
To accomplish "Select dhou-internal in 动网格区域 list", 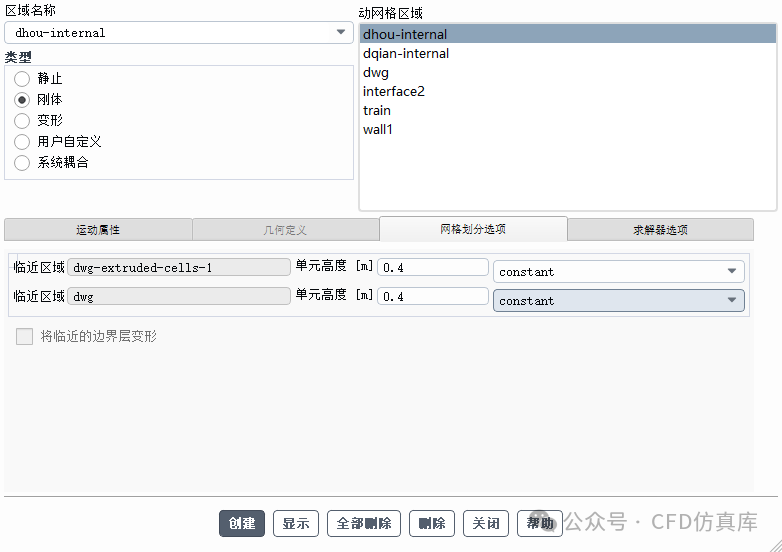I will 568,34.
